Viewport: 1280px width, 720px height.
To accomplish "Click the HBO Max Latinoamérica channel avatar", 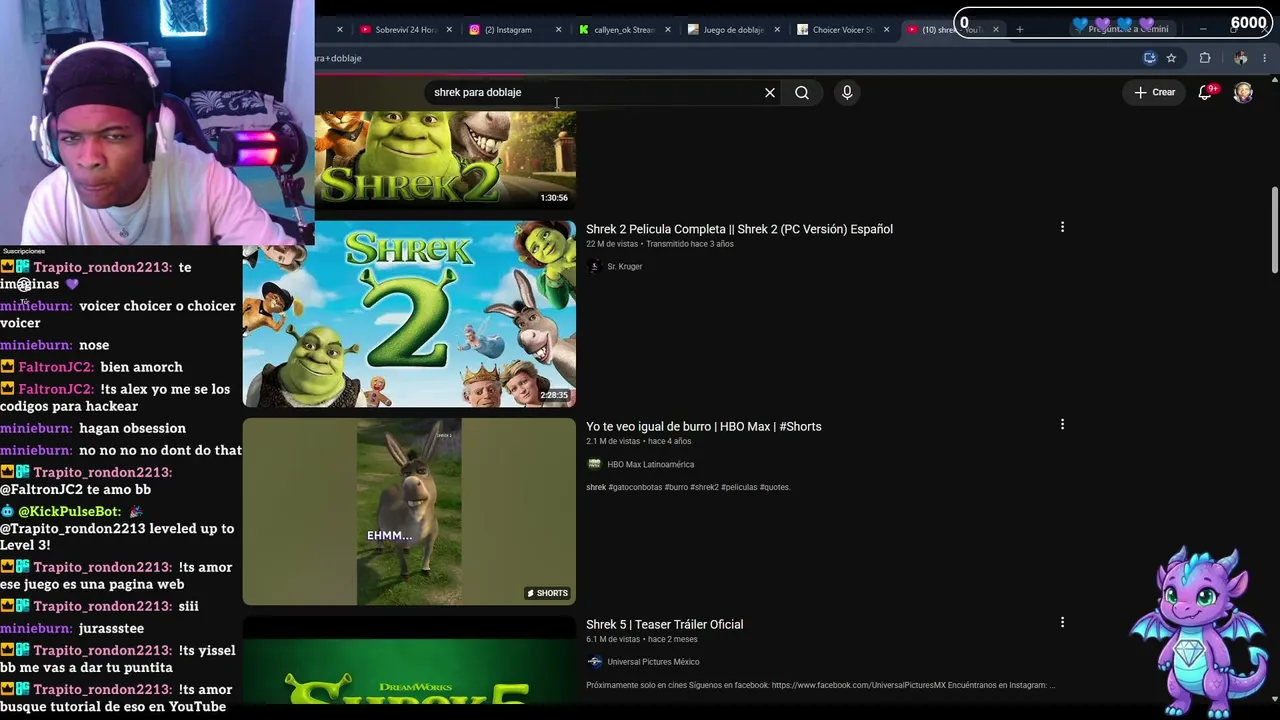I will pos(594,464).
